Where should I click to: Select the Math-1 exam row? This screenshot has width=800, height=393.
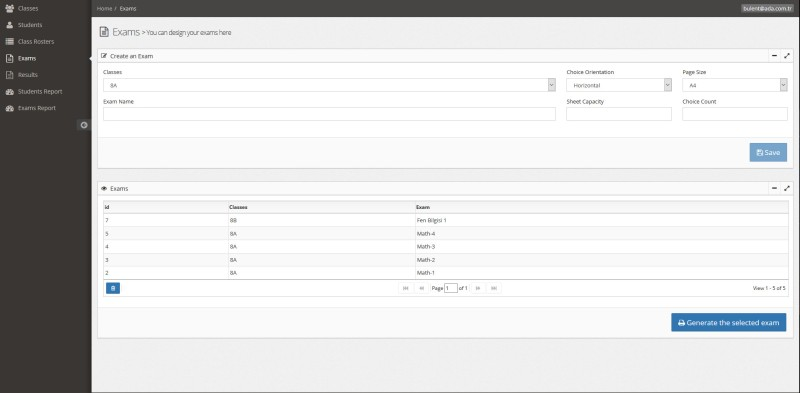click(x=446, y=273)
